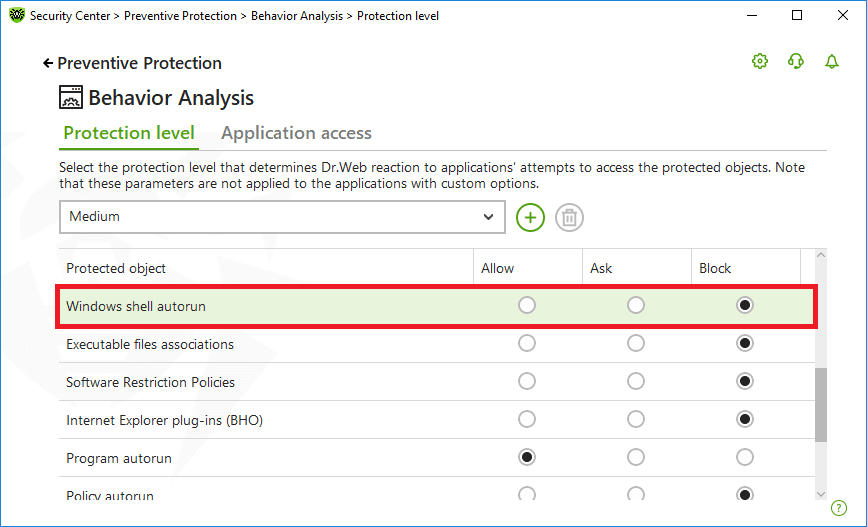
Task: Select the Windows shell autorun row label
Action: pyautogui.click(x=136, y=306)
